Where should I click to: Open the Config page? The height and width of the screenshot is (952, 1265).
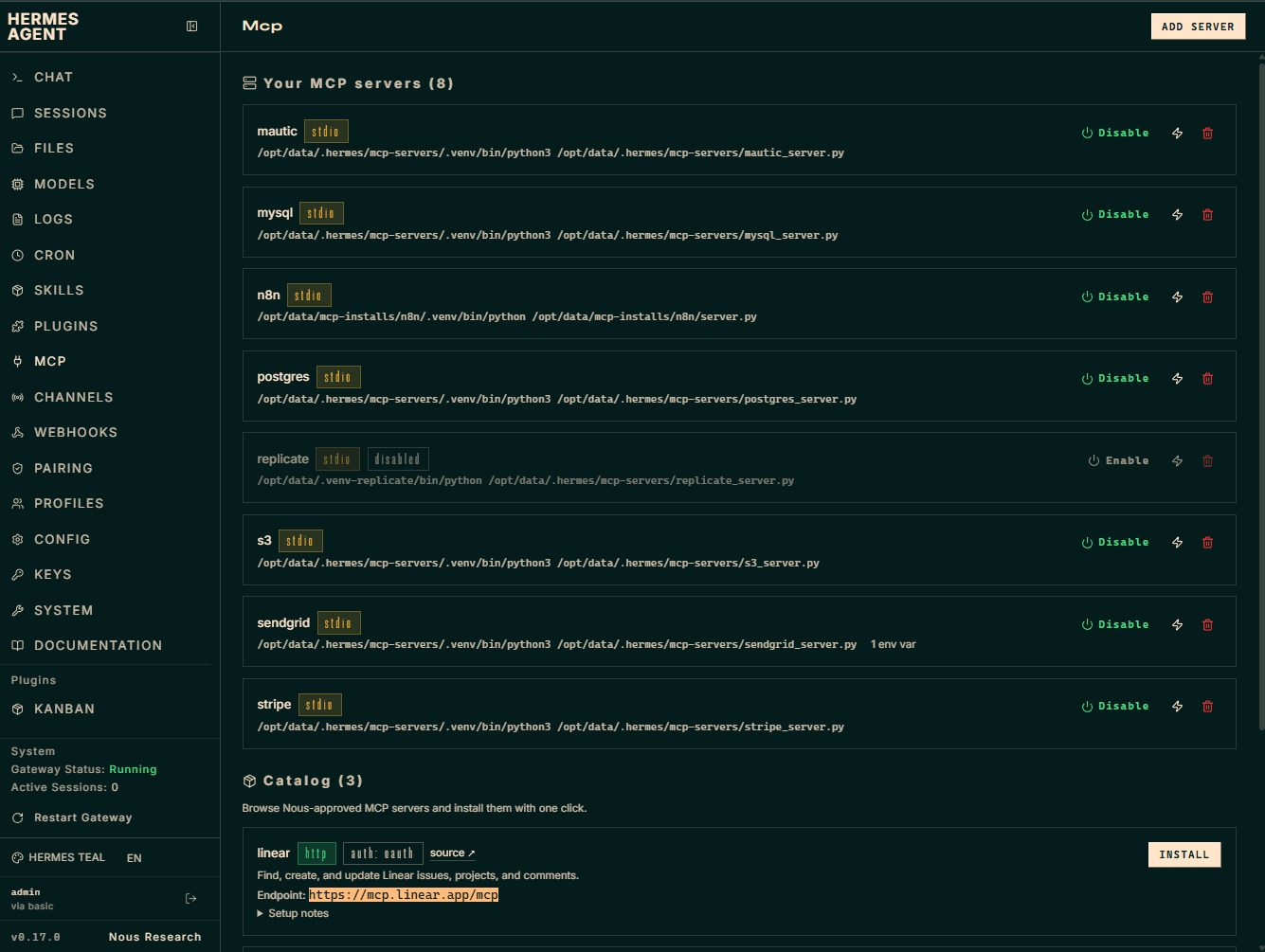pos(110,539)
